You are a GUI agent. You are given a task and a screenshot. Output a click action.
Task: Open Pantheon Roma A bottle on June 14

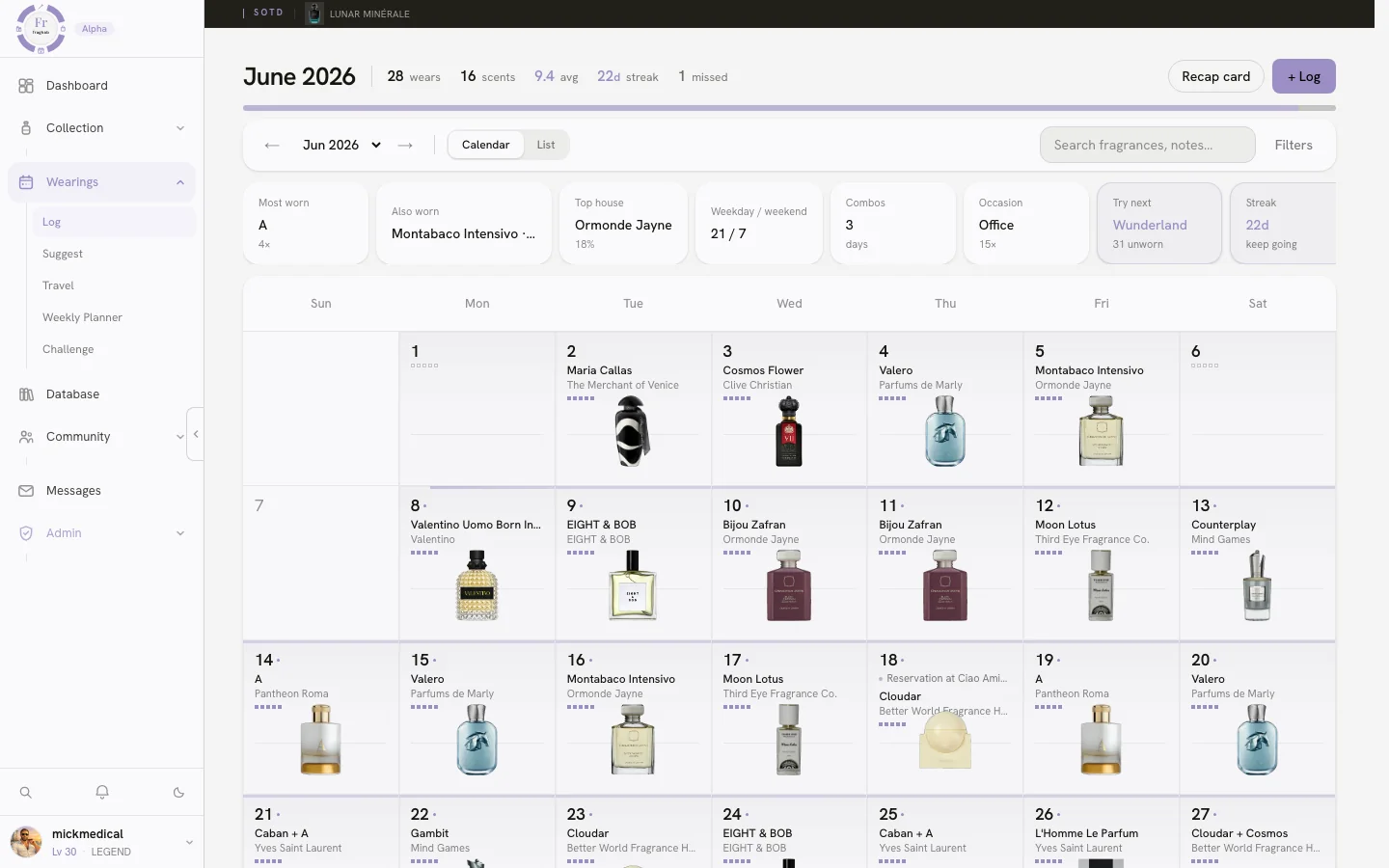[320, 740]
